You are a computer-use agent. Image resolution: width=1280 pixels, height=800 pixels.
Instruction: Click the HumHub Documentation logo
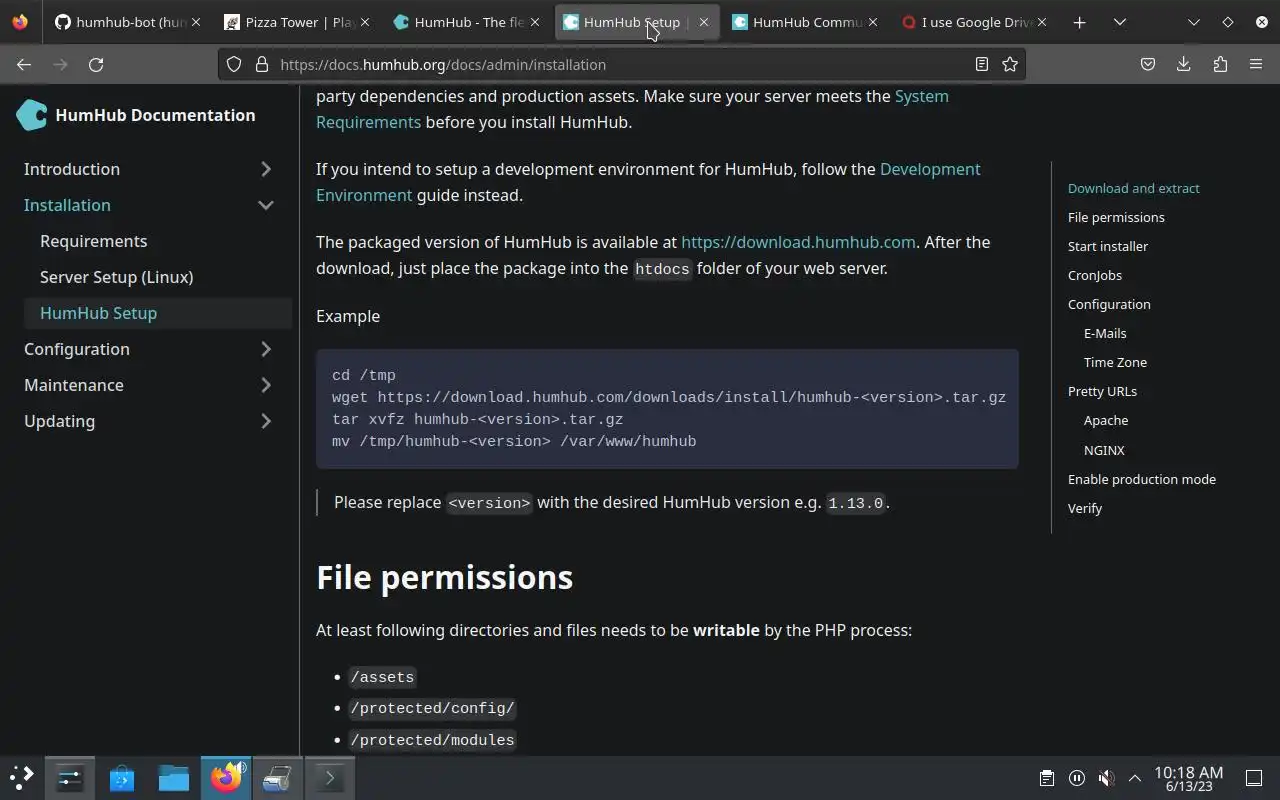(x=136, y=115)
